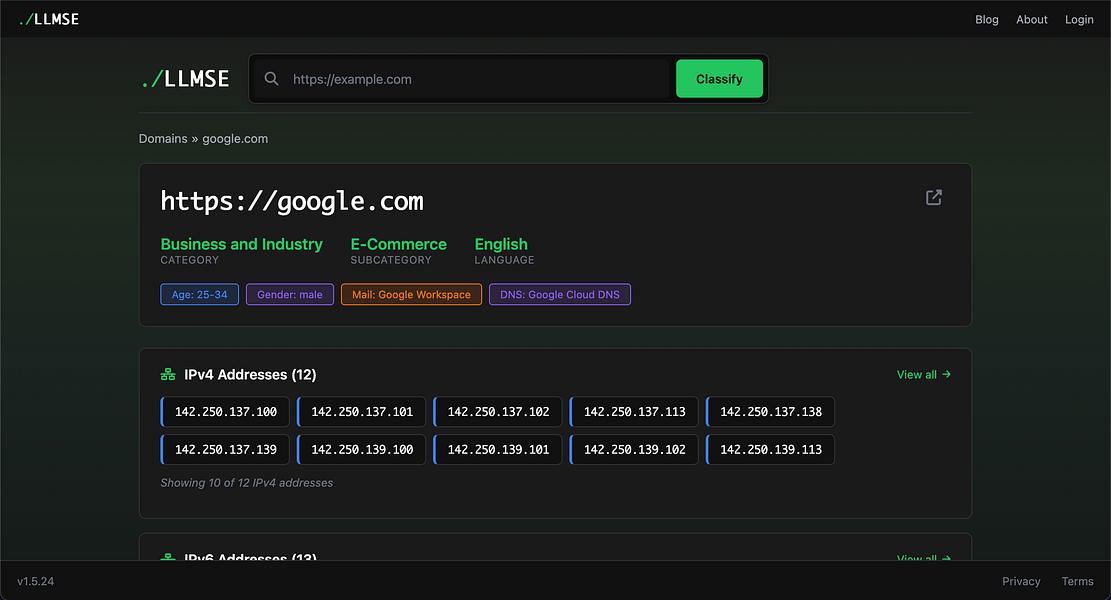Image resolution: width=1111 pixels, height=600 pixels.
Task: Click the Mail: Google Workspace tag
Action: (411, 295)
